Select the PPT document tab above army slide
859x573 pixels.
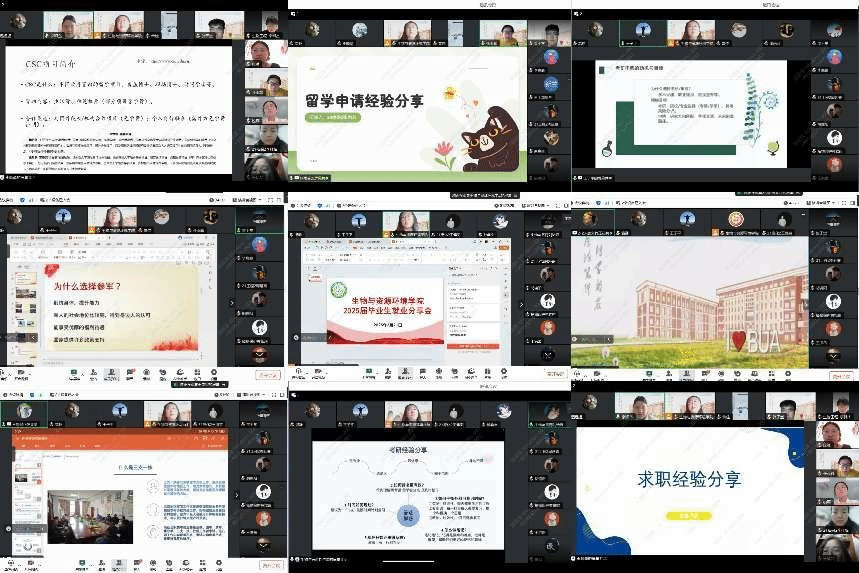coord(40,239)
